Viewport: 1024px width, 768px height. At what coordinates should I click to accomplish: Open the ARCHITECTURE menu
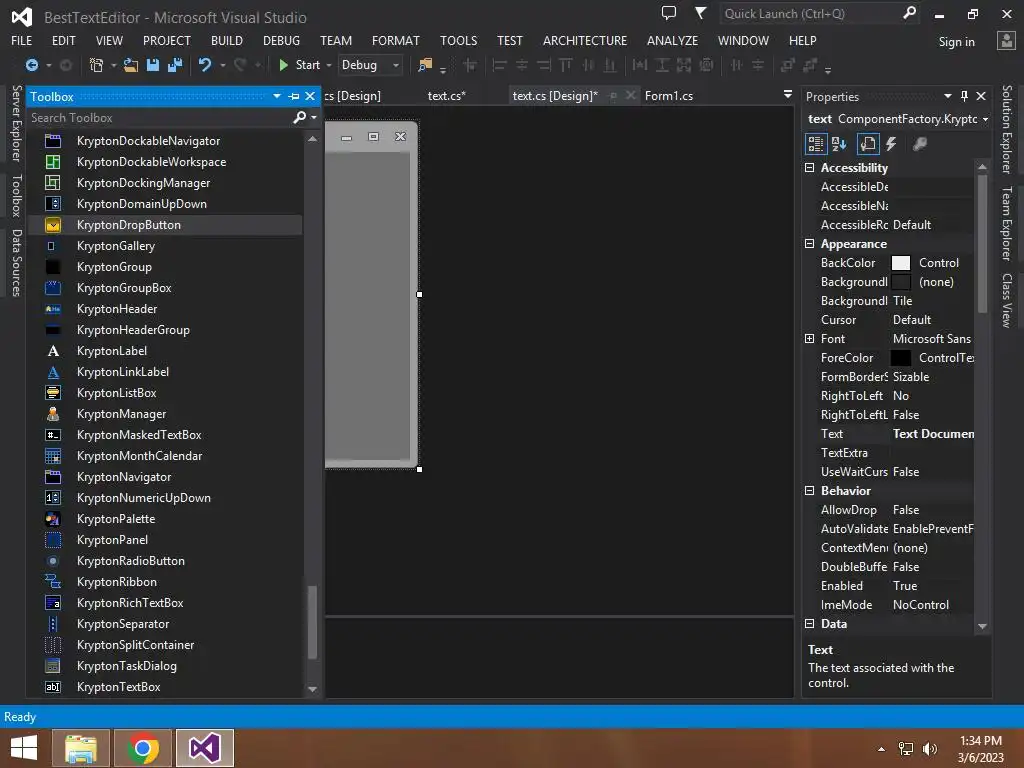(584, 40)
